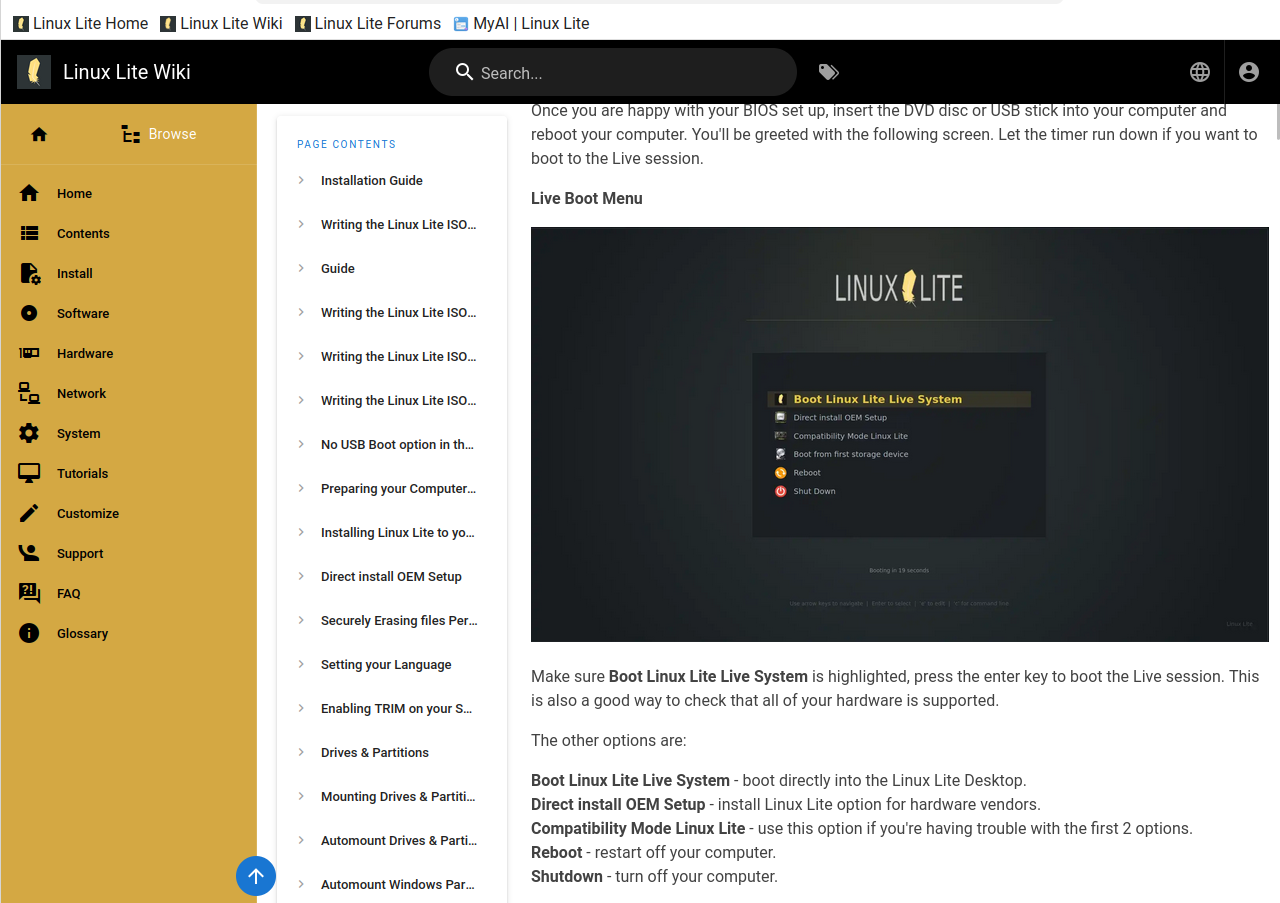This screenshot has height=903, width=1280.
Task: Open the Linux Lite Home bookmark
Action: (80, 23)
